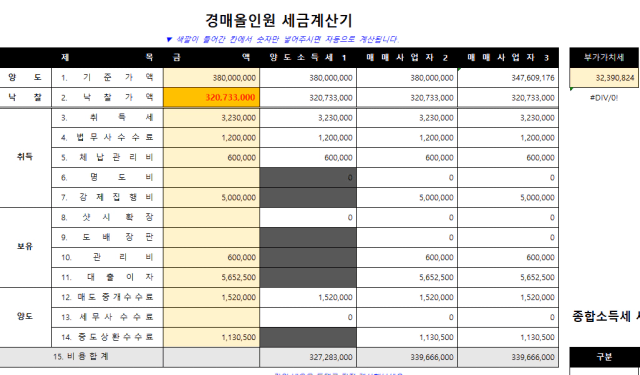
Task: Select the empty 샷시확장 input cell
Action: point(211,217)
